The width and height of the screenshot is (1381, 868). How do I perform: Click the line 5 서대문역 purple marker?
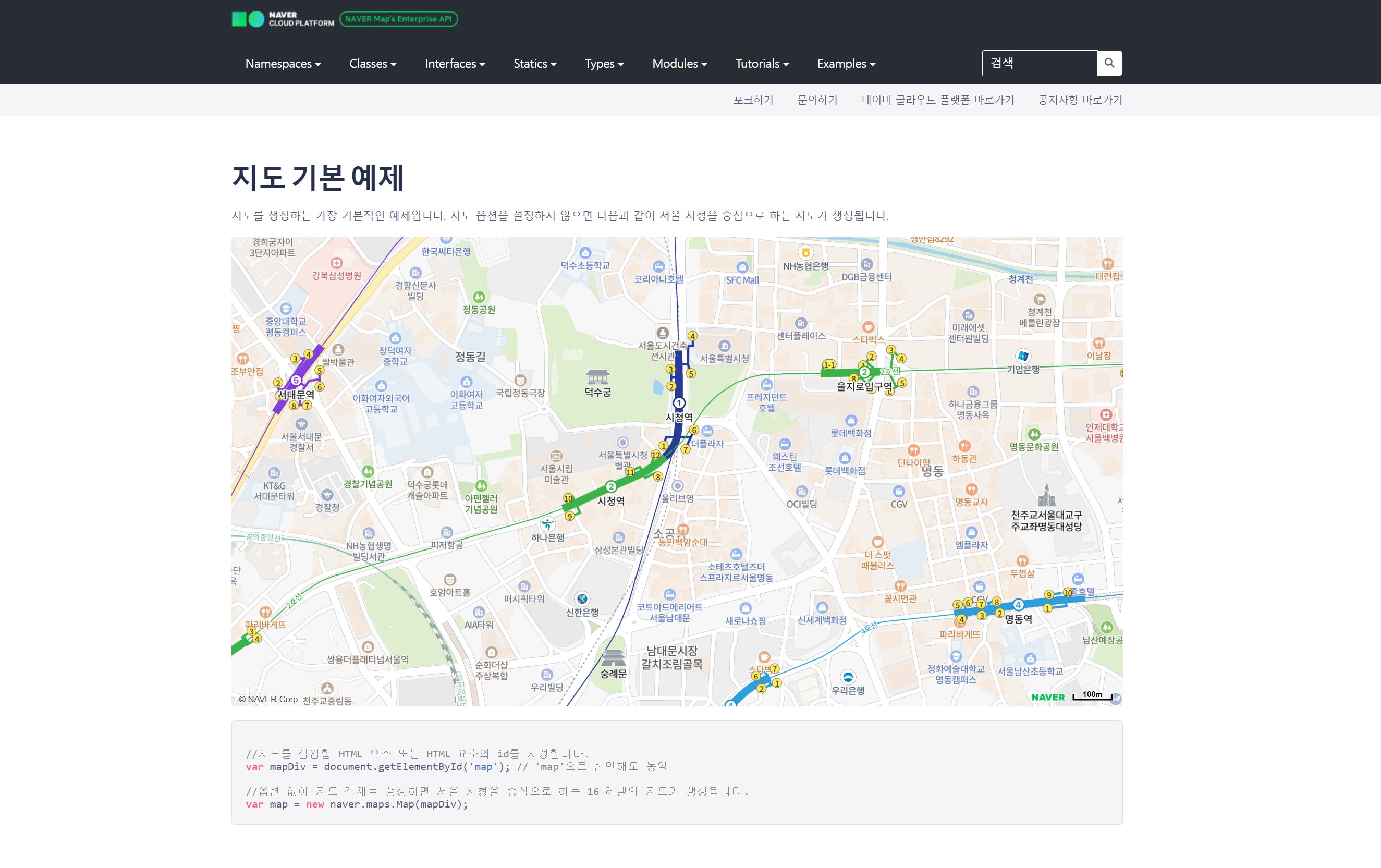click(x=296, y=380)
